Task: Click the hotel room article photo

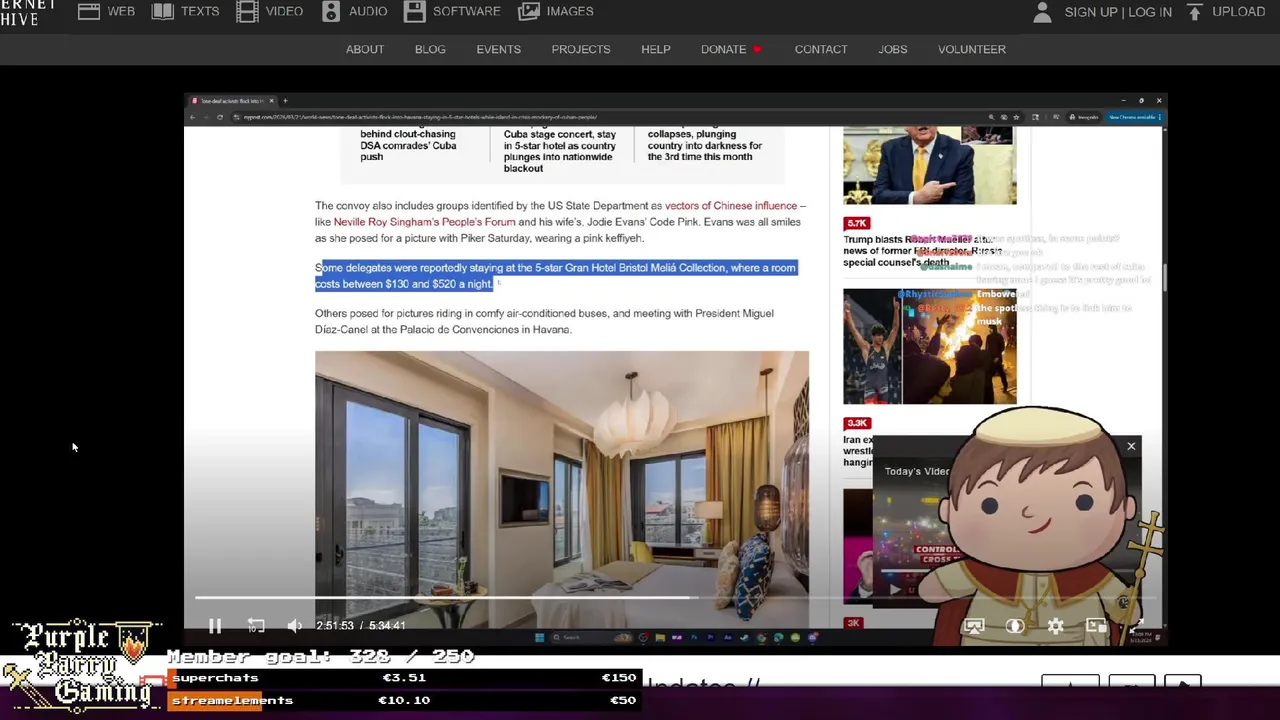Action: coord(562,490)
